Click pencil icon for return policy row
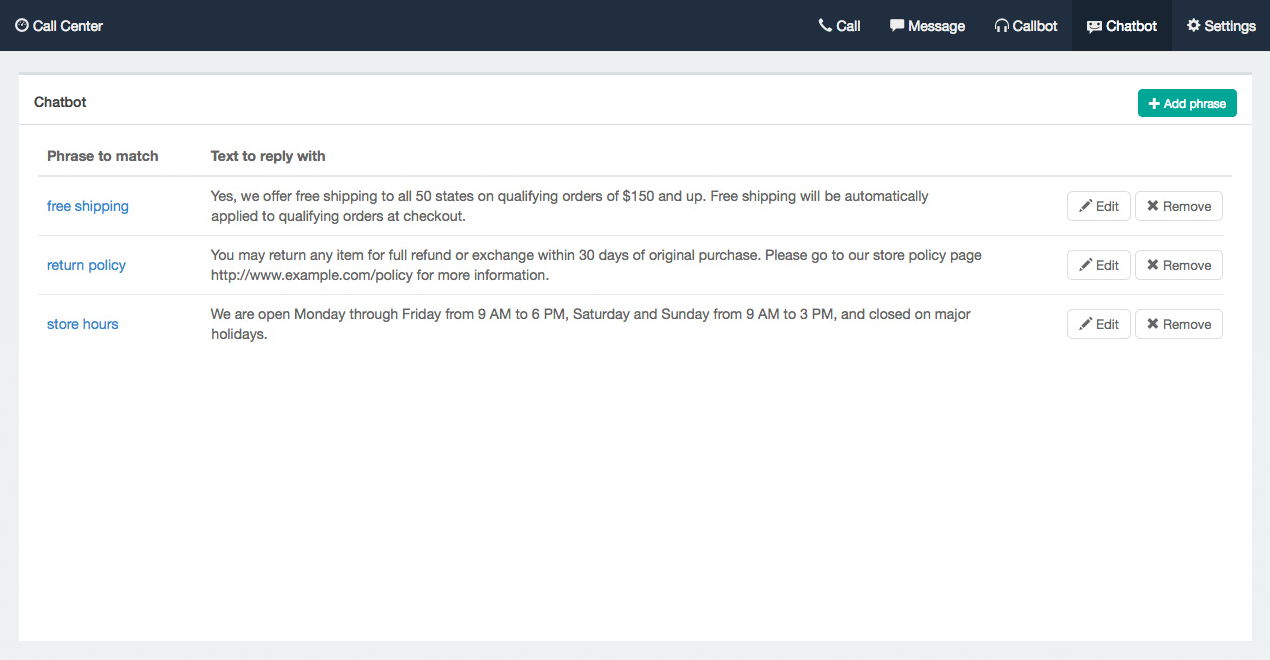The width and height of the screenshot is (1270, 660). [1085, 265]
